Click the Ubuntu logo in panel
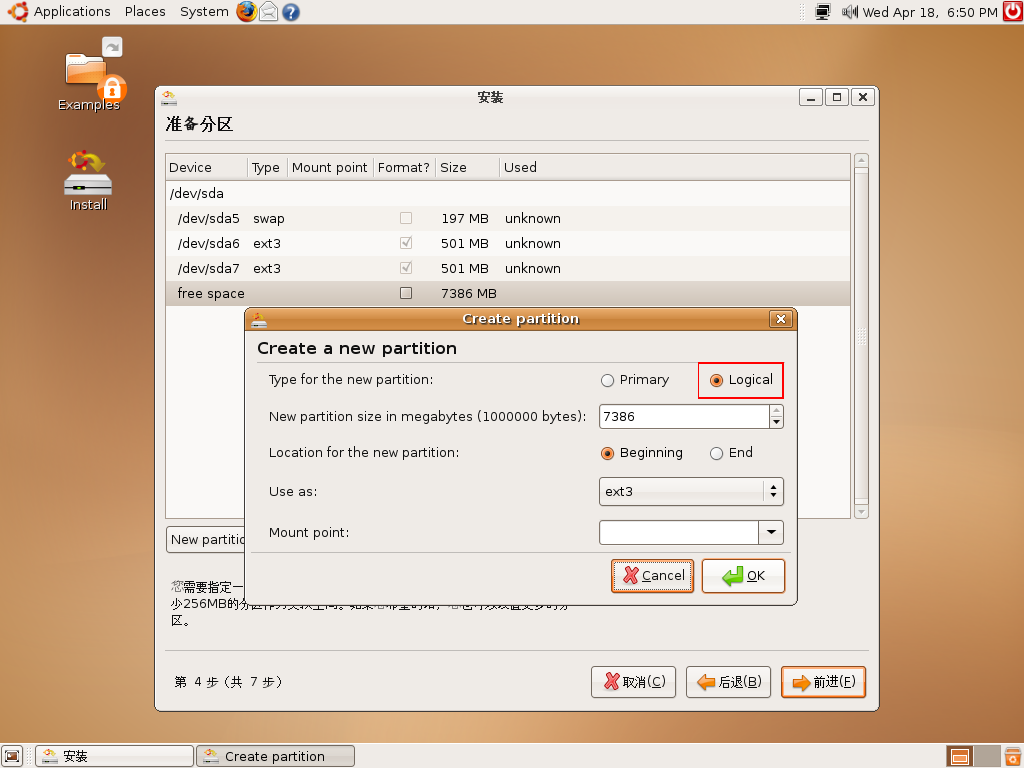Viewport: 1024px width, 768px height. pos(18,12)
